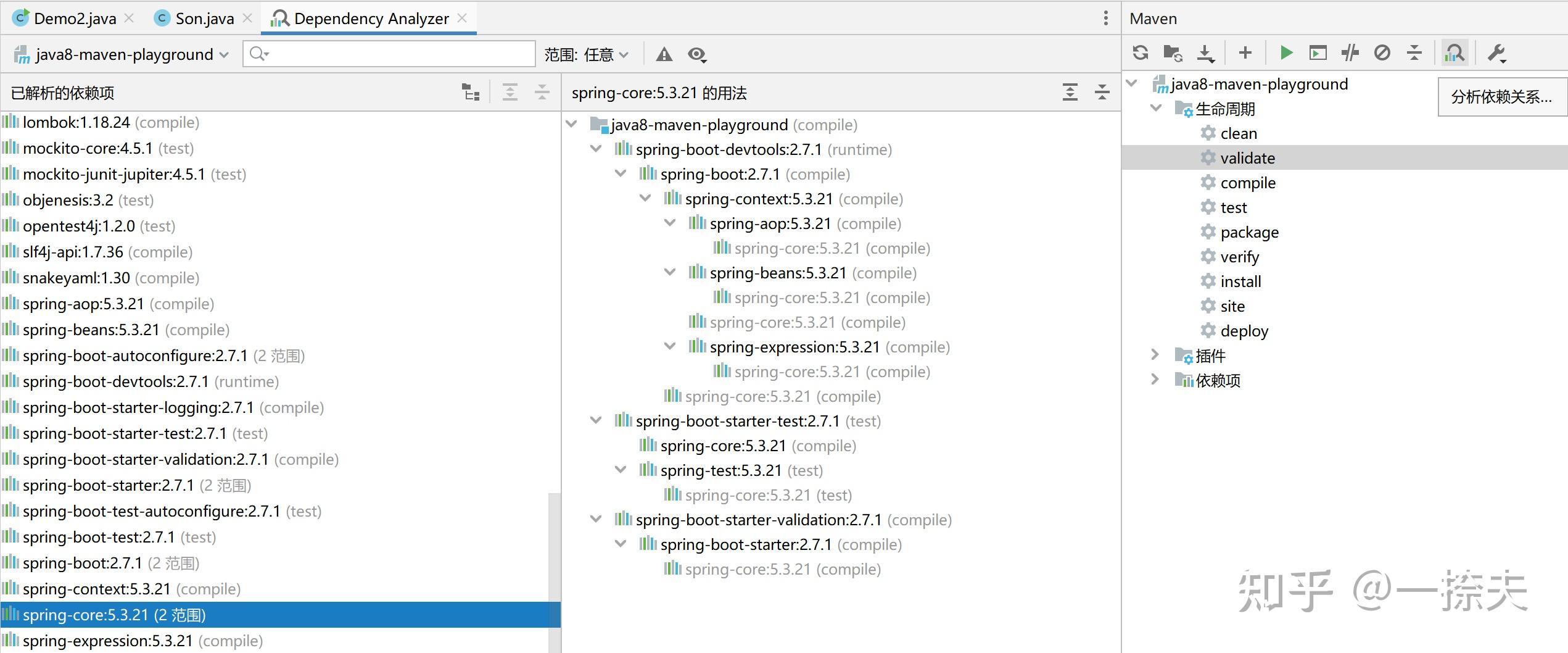This screenshot has height=653, width=1568.
Task: Reimport all Maven projects with refresh icon
Action: (1141, 53)
